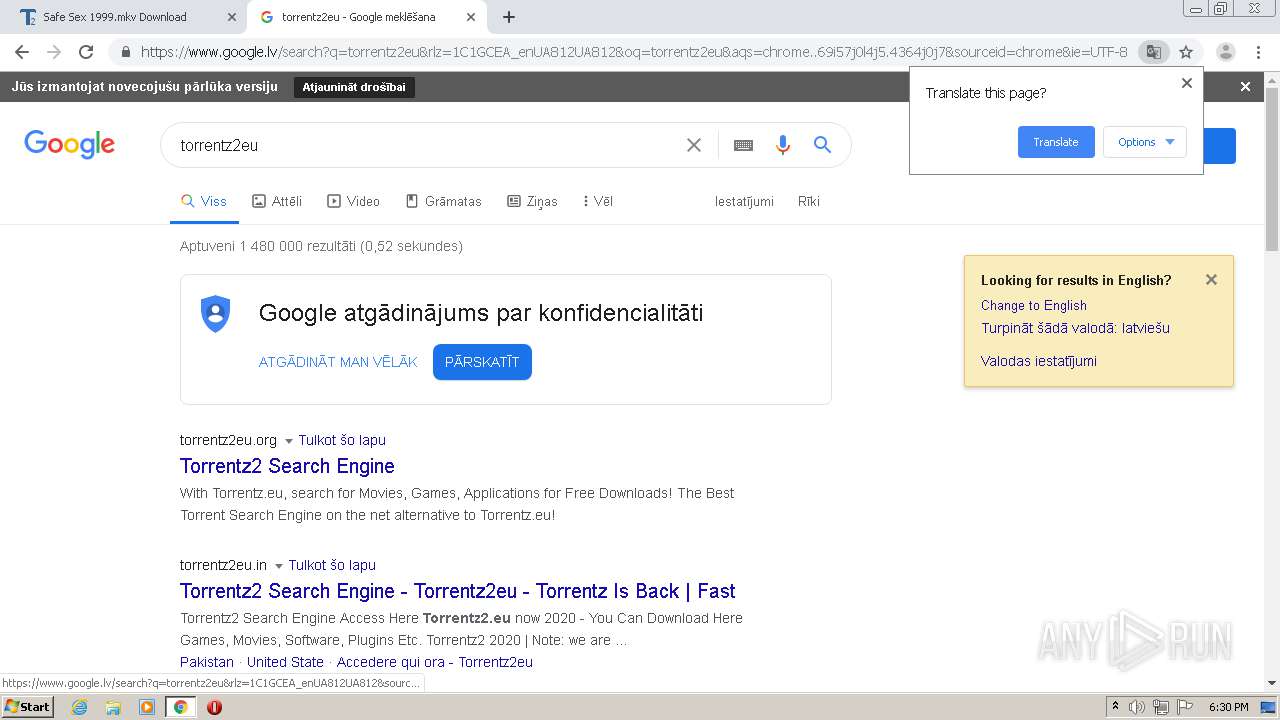This screenshot has height=720, width=1280.
Task: Click the Translate button
Action: pyautogui.click(x=1056, y=142)
